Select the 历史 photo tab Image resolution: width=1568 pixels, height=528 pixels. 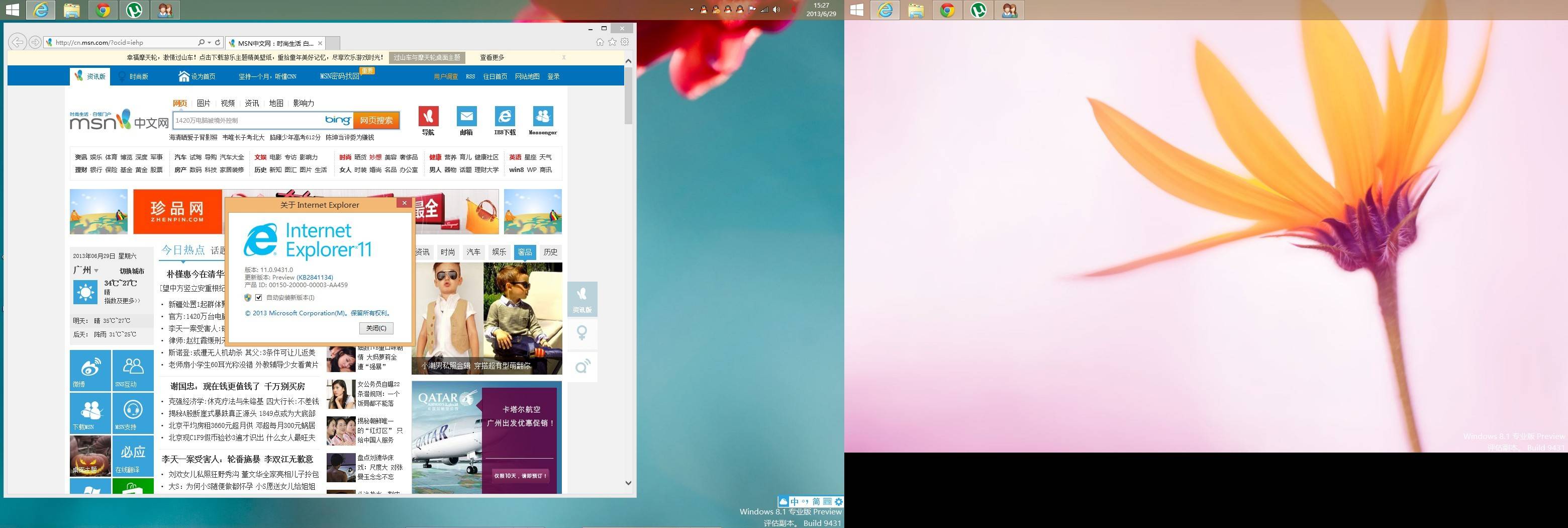coord(551,252)
